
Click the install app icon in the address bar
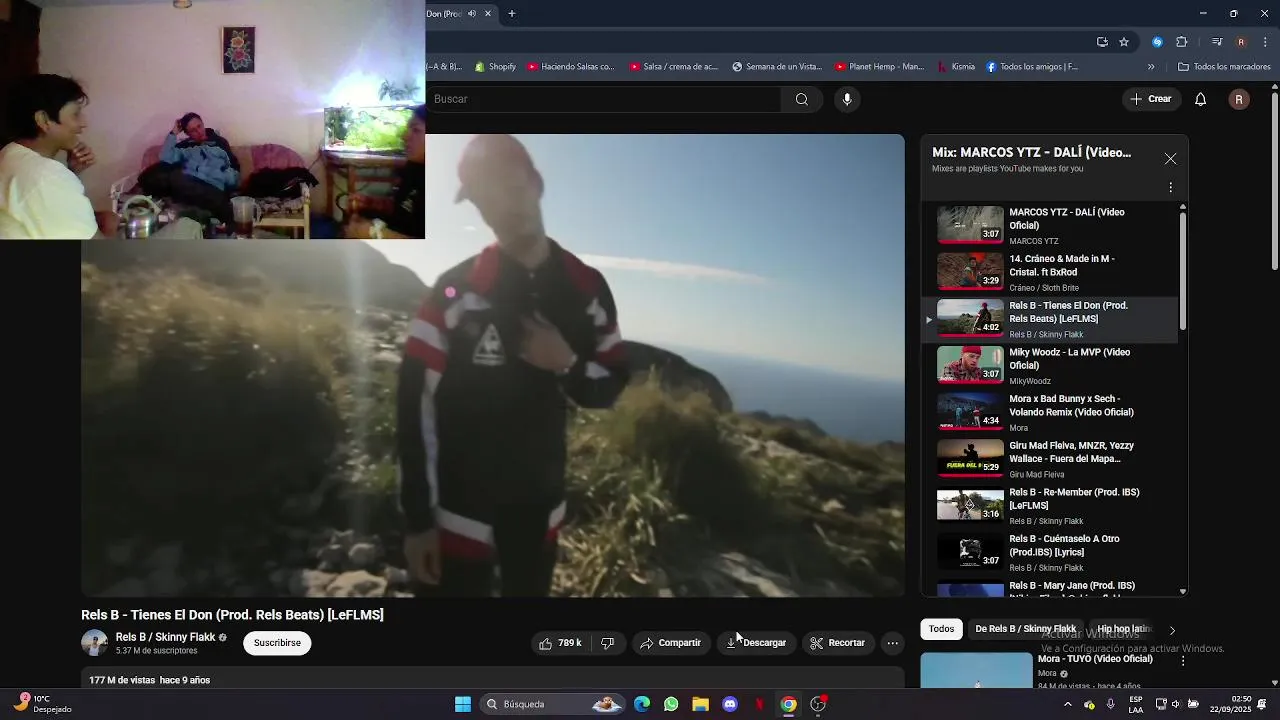pyautogui.click(x=1102, y=42)
